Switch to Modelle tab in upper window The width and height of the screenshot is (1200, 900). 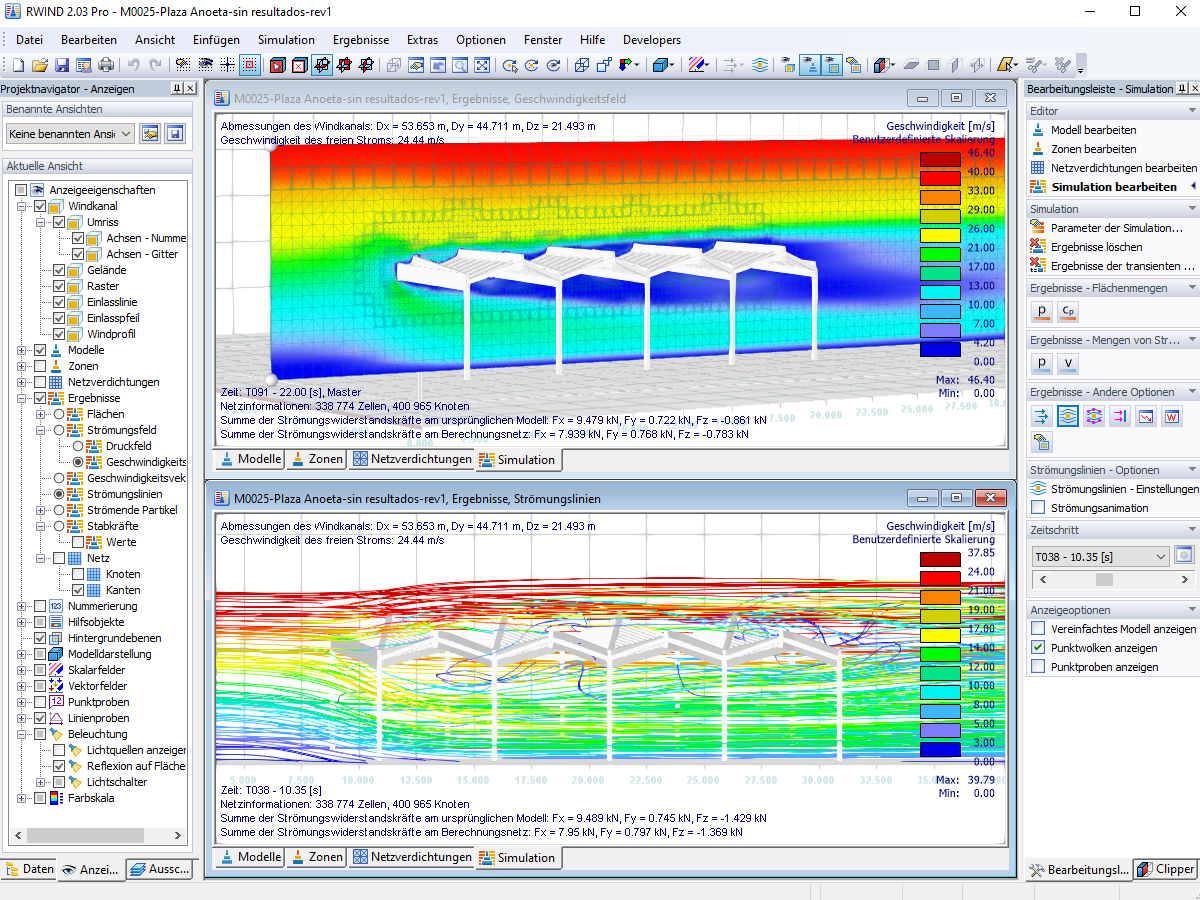point(250,460)
